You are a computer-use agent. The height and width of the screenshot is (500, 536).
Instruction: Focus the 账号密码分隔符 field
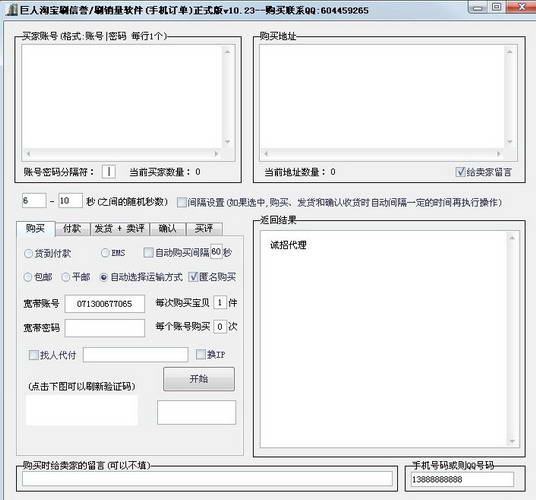click(109, 172)
